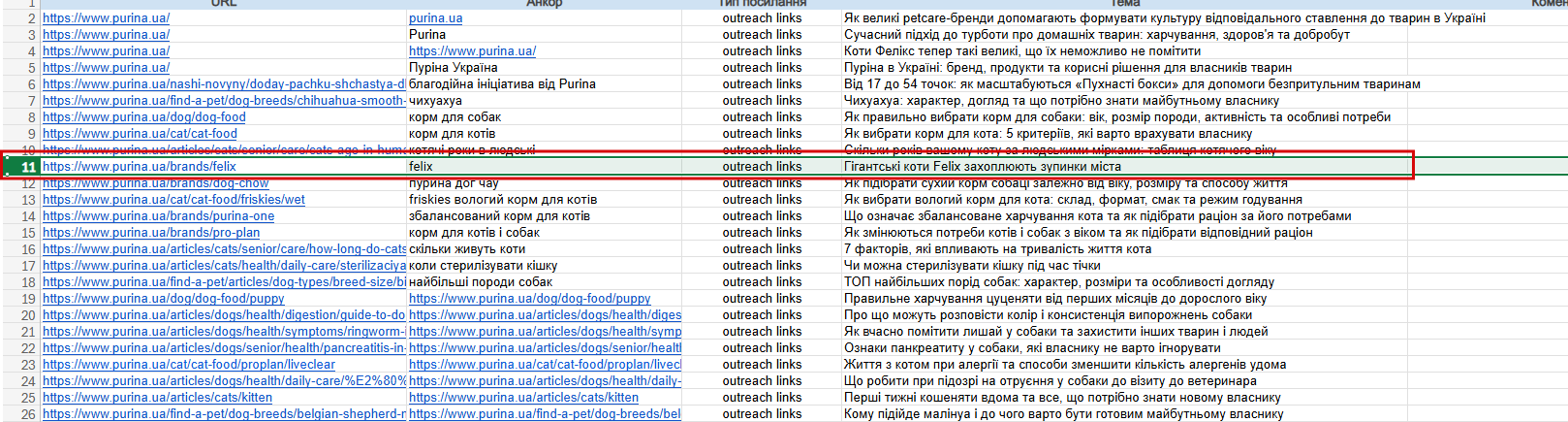Open the articles/cats/kitten URL in column A
This screenshot has width=1568, height=422.
tap(157, 398)
